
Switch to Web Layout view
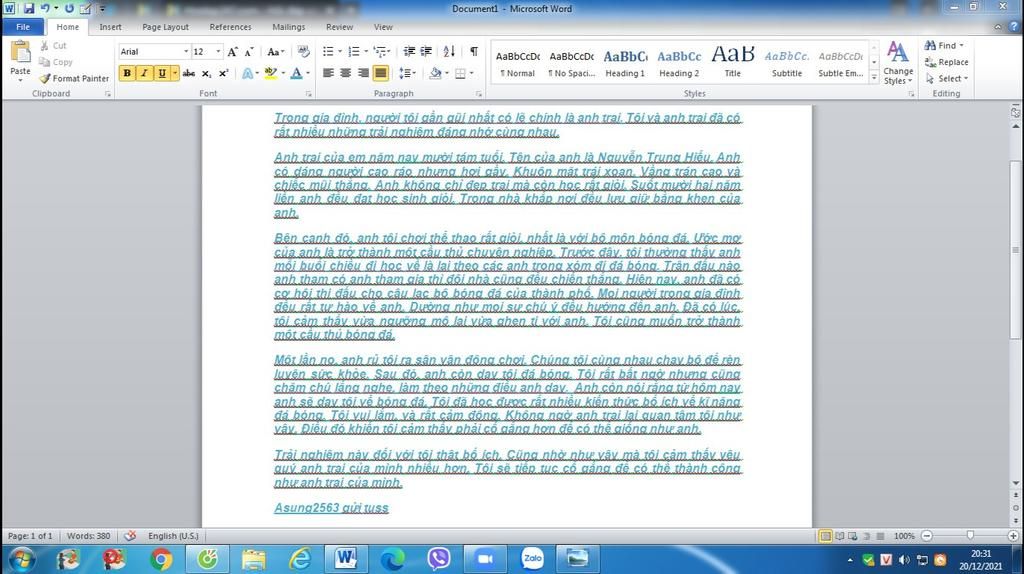point(852,536)
